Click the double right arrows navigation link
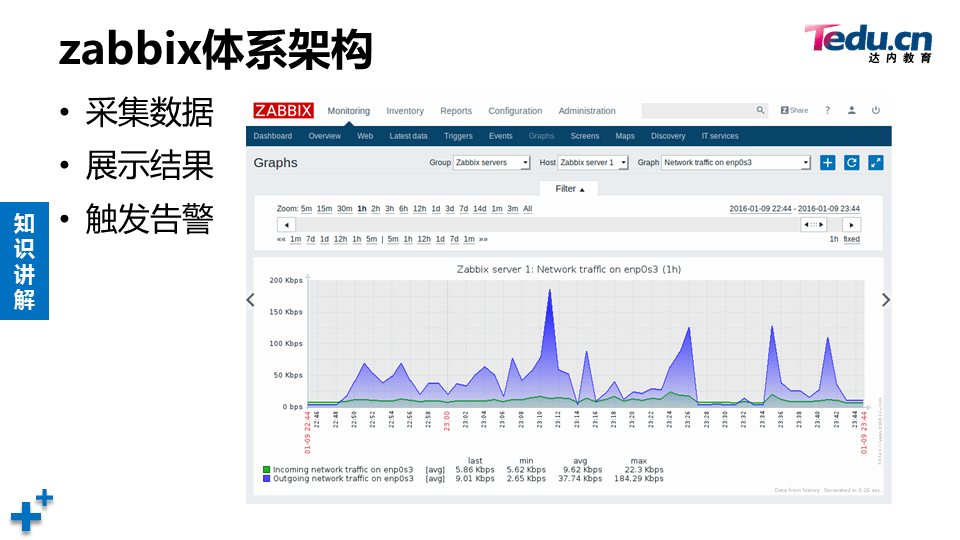Screen dimensions: 960x540 pos(484,239)
